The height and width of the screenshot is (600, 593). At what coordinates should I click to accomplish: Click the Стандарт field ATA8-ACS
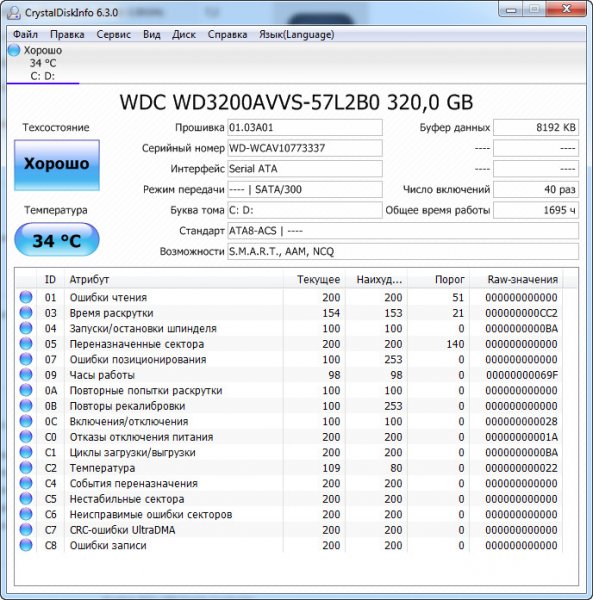pyautogui.click(x=403, y=231)
